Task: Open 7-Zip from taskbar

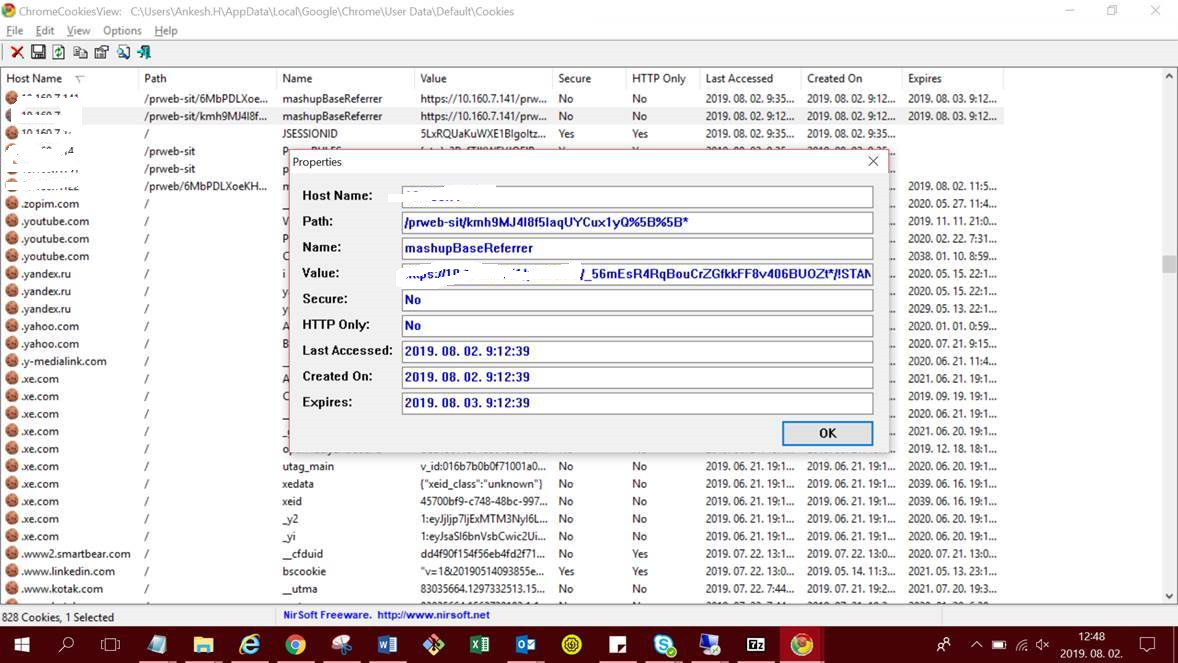Action: 756,644
